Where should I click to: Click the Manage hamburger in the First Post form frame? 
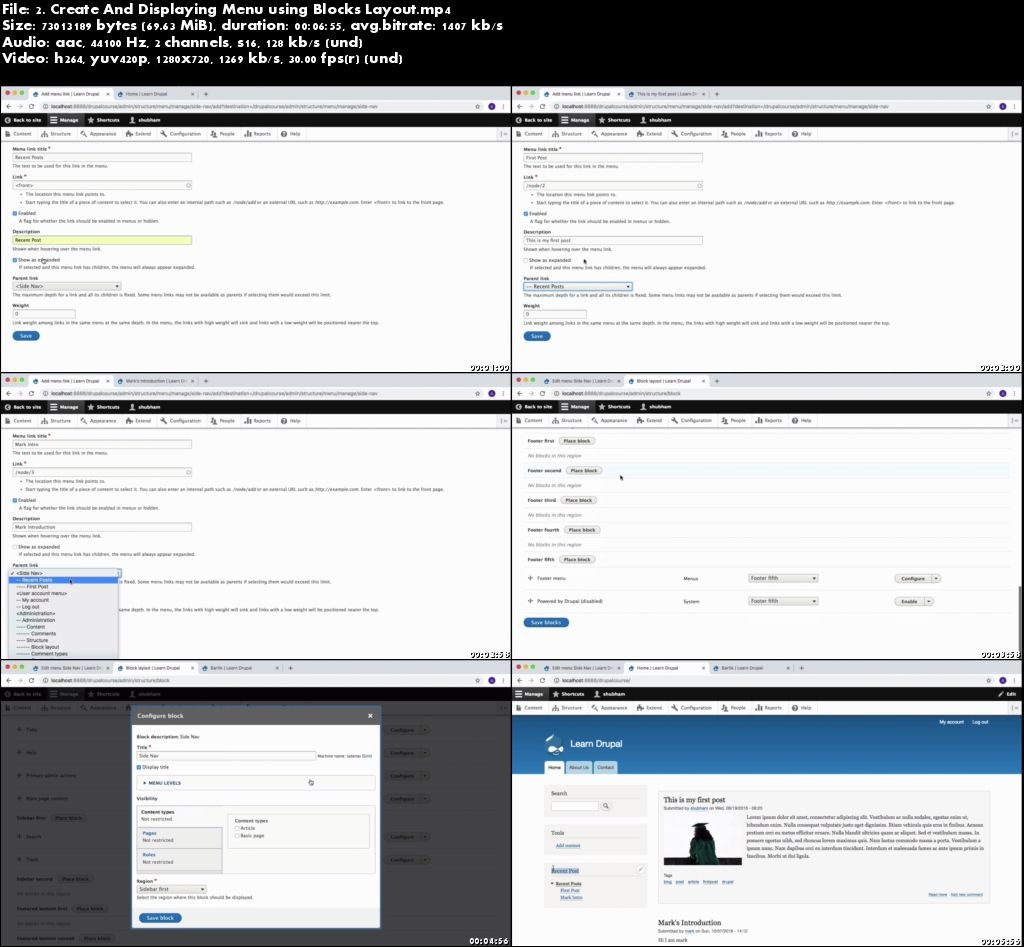[565, 120]
